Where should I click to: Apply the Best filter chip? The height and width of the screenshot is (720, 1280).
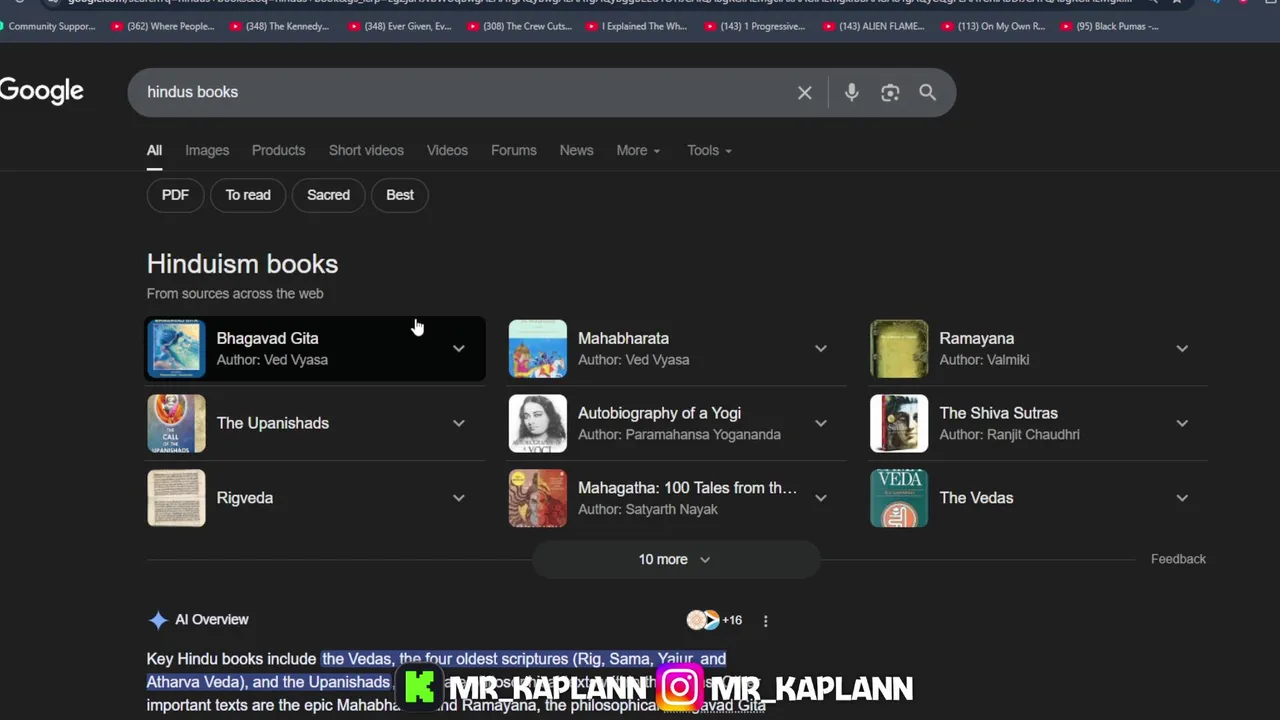pyautogui.click(x=400, y=195)
